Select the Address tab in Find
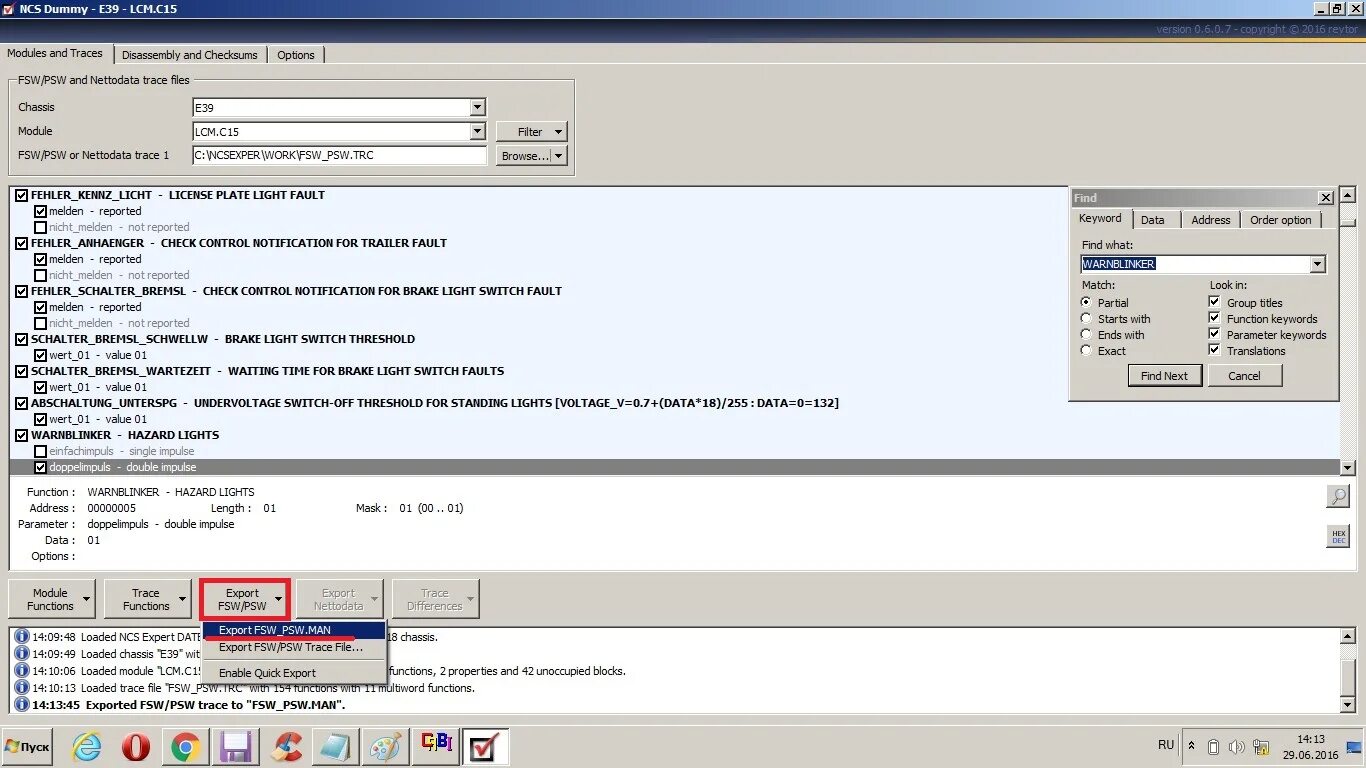 (1211, 220)
